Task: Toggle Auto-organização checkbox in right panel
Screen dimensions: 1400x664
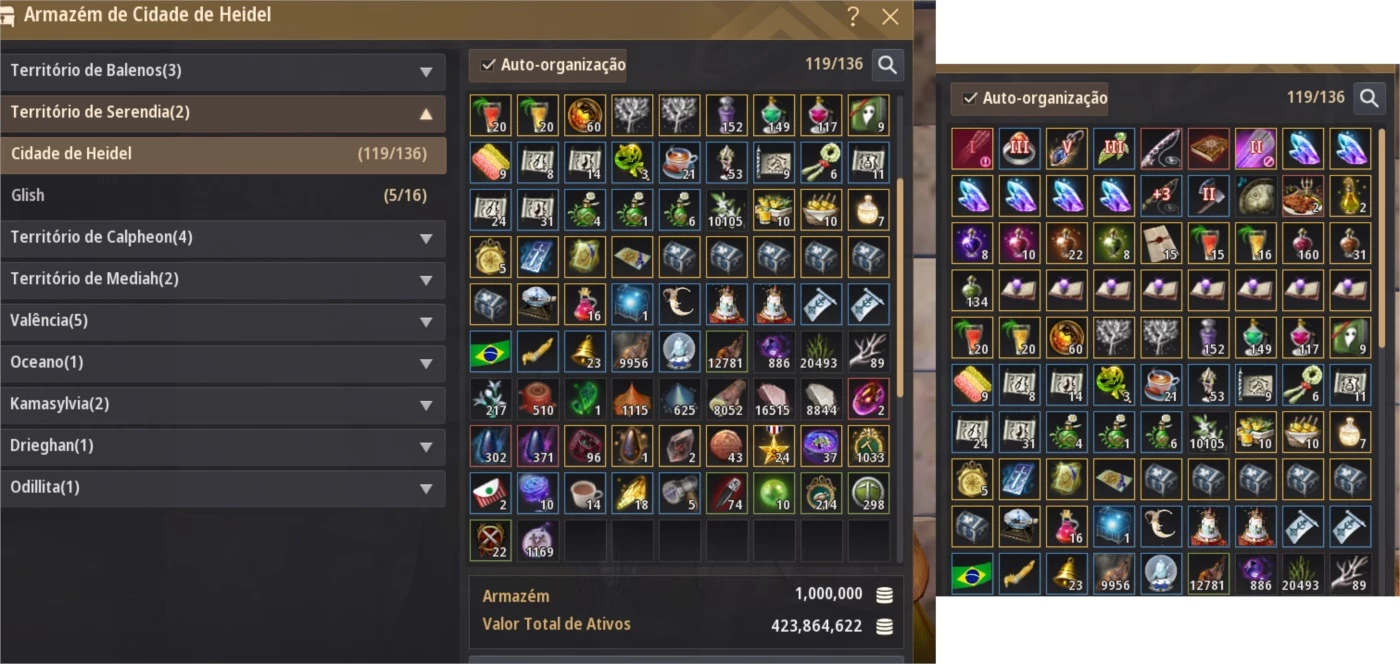Action: pyautogui.click(x=969, y=98)
